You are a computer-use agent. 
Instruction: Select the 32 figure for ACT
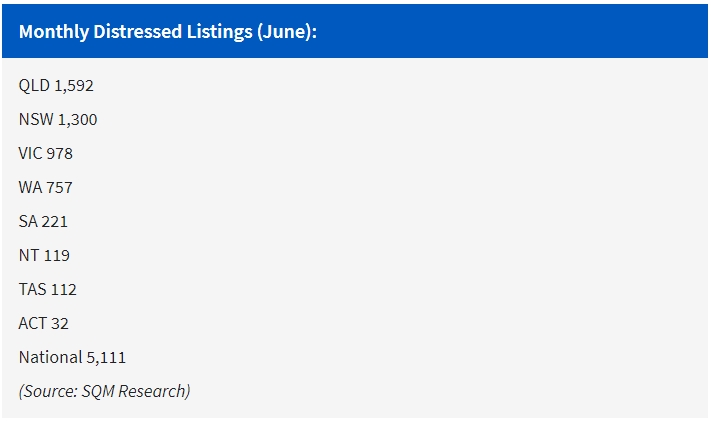click(59, 324)
